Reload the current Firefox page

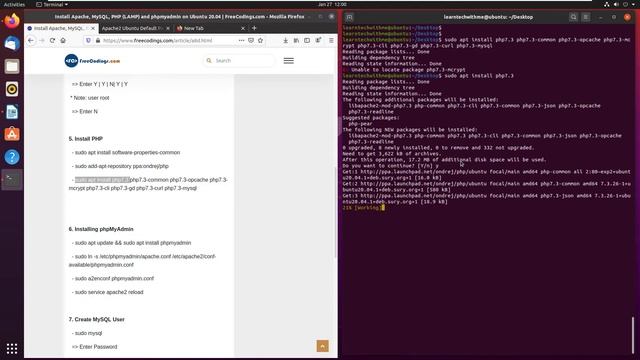[52, 40]
